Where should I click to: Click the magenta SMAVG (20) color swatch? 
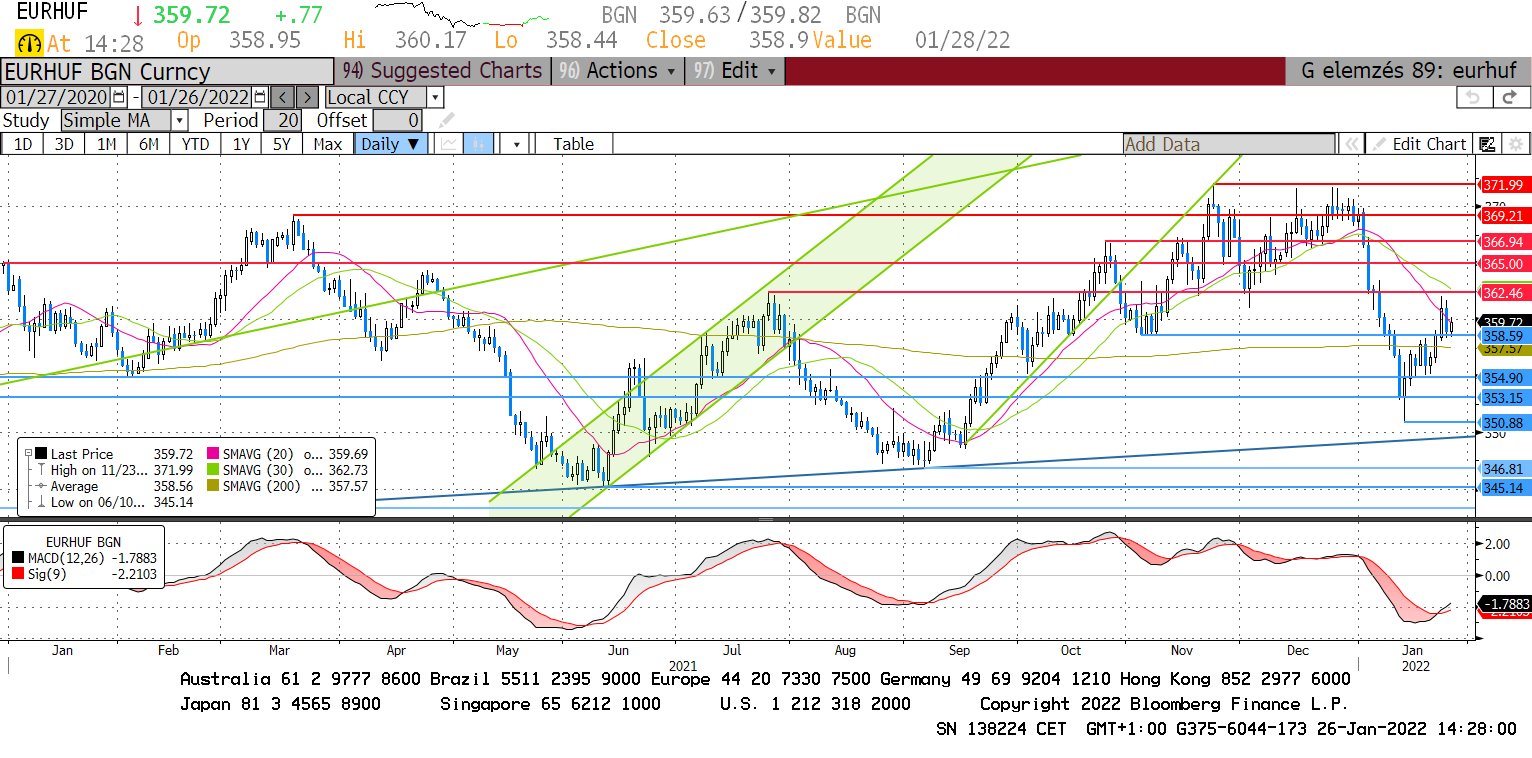tap(211, 454)
